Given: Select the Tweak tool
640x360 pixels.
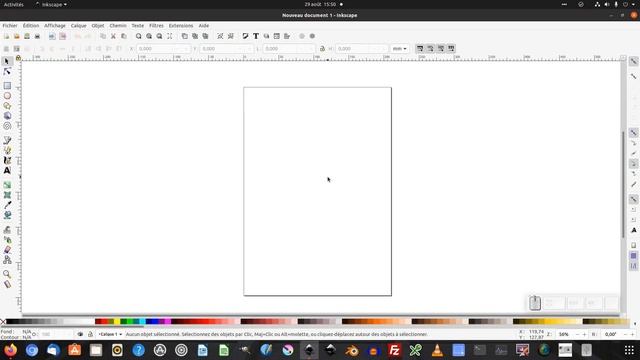Looking at the screenshot, I should pyautogui.click(x=7, y=230).
